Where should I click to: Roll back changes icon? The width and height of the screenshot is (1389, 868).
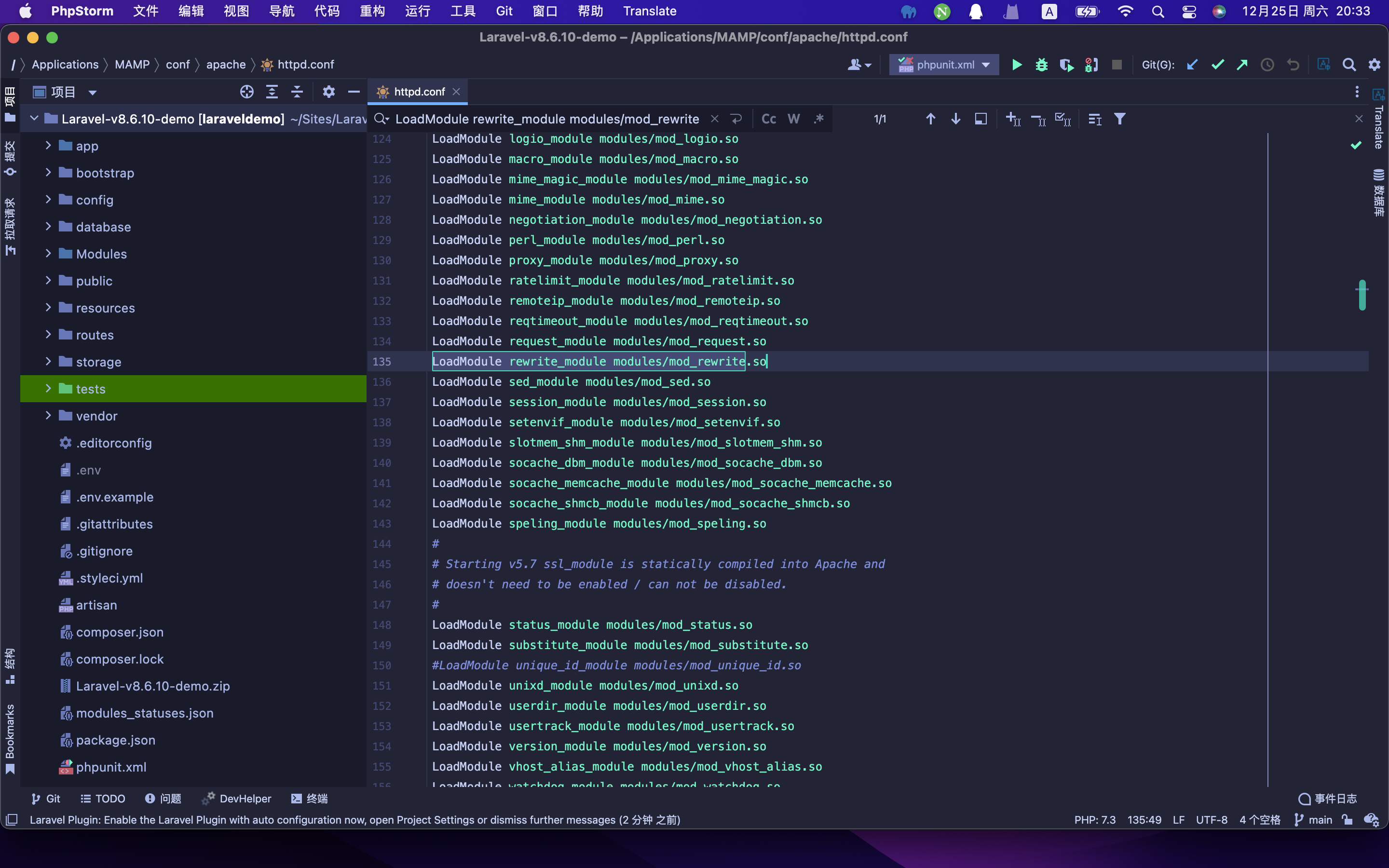(x=1293, y=64)
